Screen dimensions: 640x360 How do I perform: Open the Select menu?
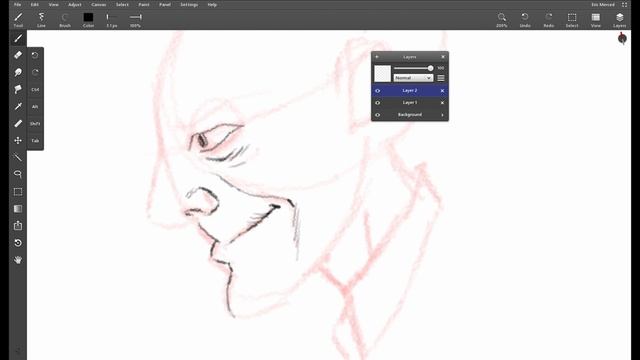122,4
